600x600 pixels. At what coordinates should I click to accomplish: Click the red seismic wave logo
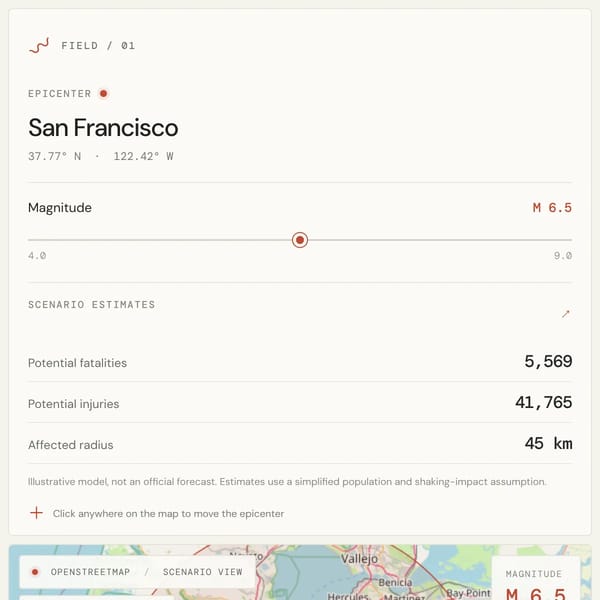pyautogui.click(x=39, y=46)
